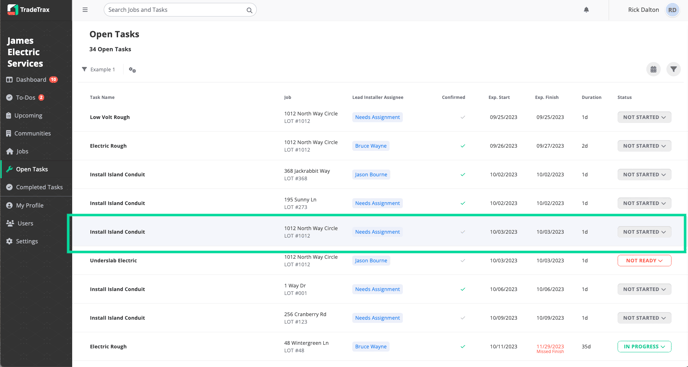Click the Dashboard sidebar icon
This screenshot has height=367, width=688.
point(9,80)
